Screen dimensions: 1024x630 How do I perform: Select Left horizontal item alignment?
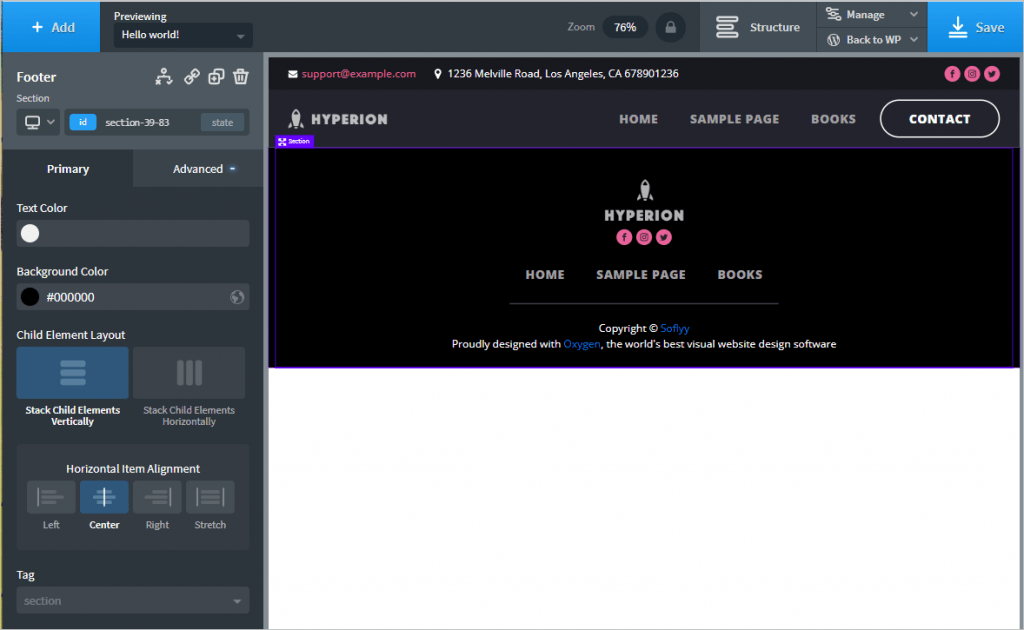50,497
